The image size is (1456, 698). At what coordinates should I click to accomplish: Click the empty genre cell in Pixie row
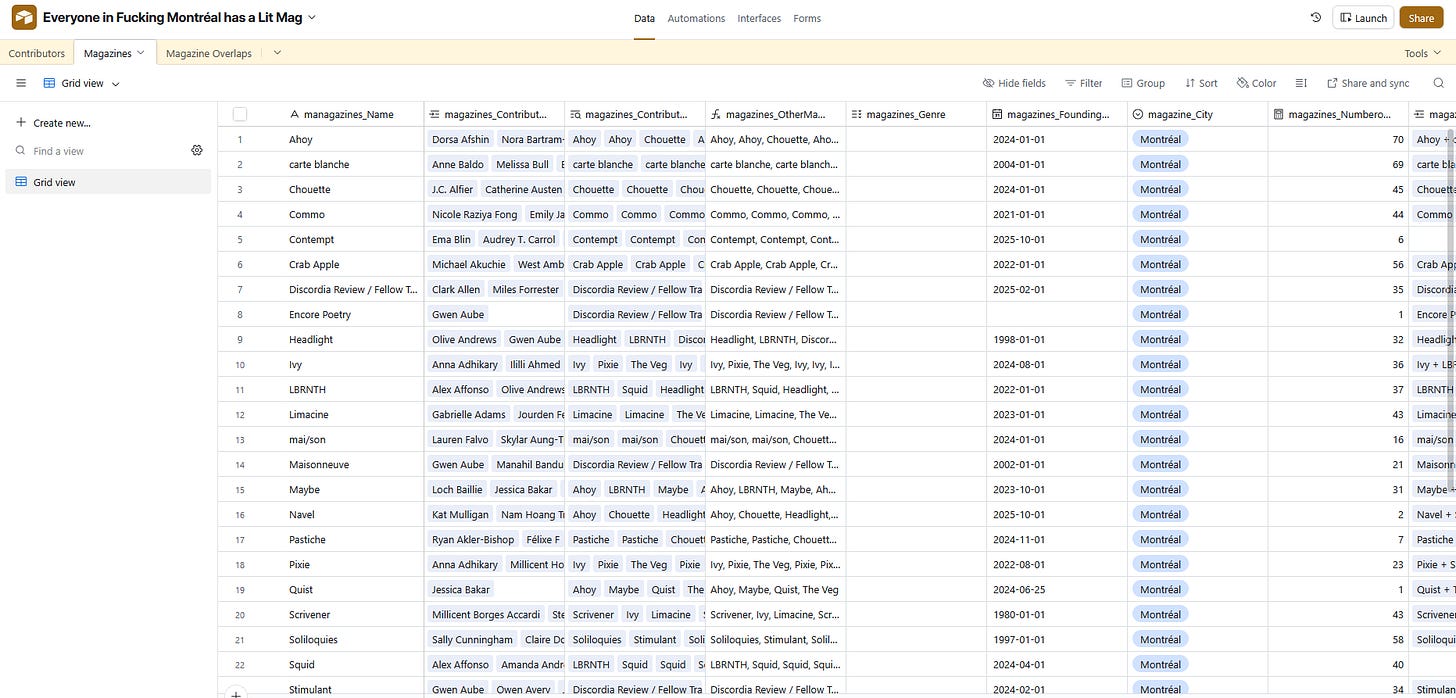[x=916, y=564]
